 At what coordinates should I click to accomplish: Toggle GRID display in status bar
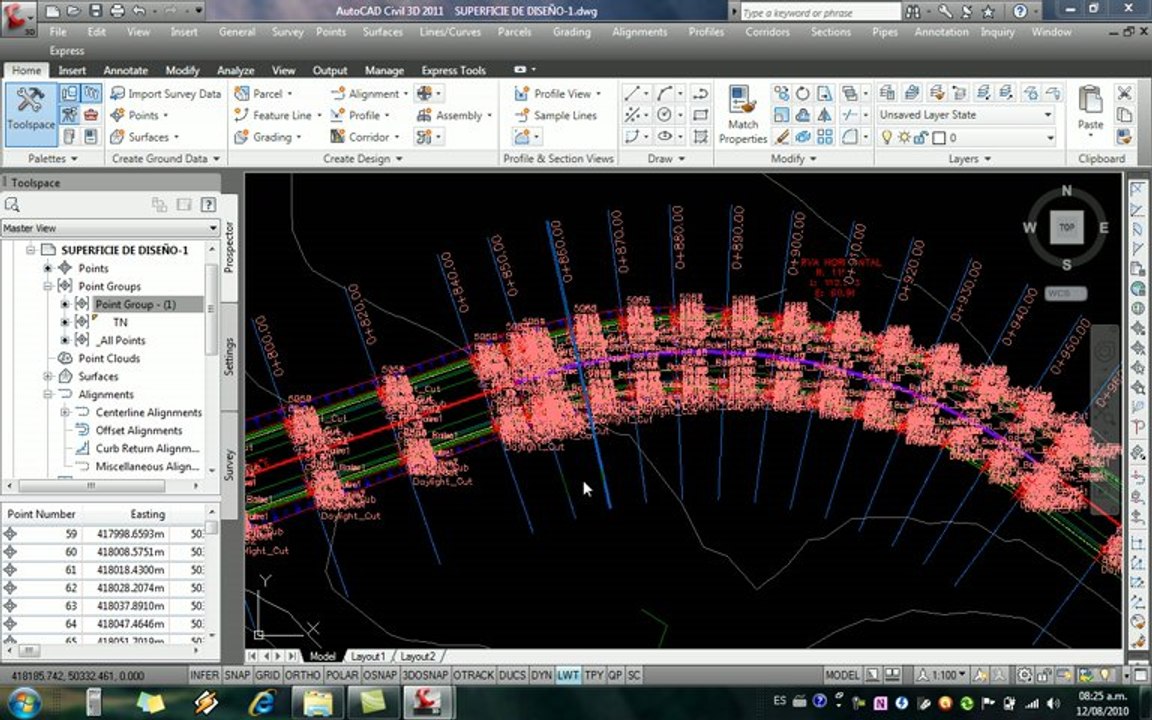coord(267,674)
